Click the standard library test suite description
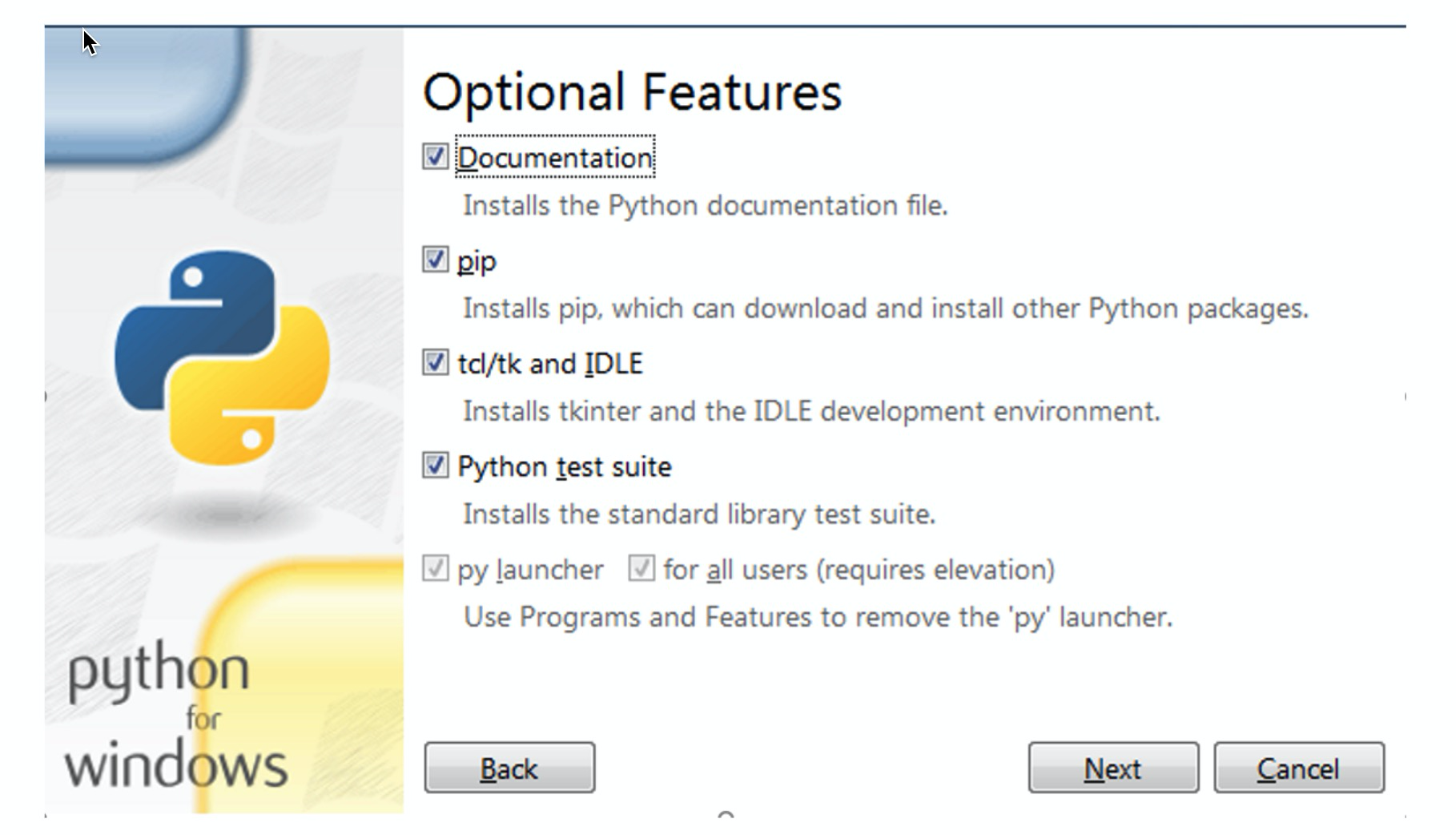 698,514
